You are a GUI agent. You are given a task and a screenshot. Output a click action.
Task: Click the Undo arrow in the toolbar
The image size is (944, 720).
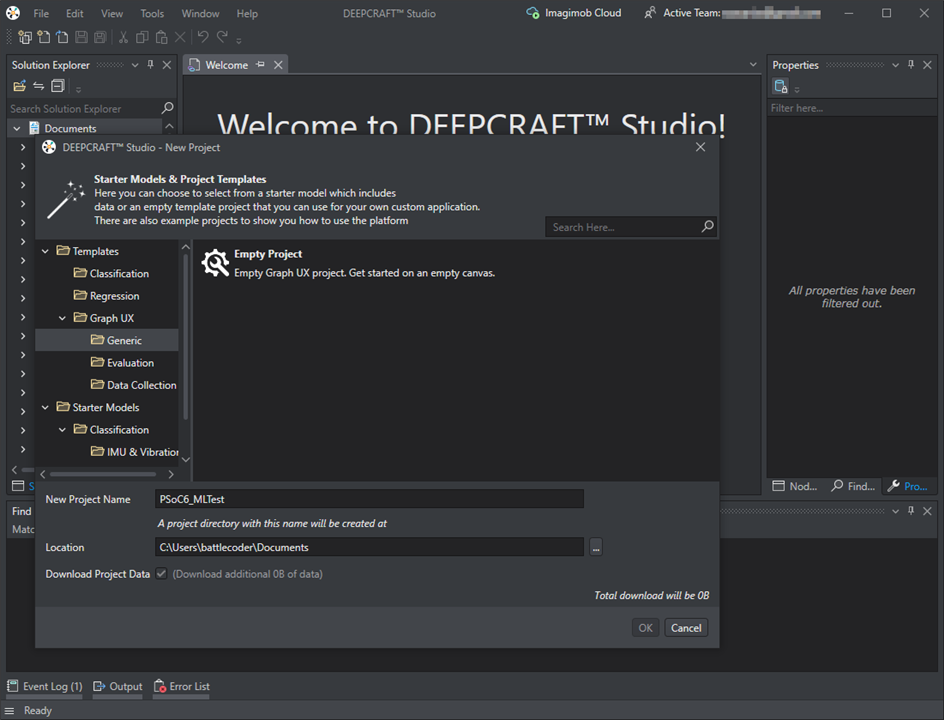click(x=203, y=38)
